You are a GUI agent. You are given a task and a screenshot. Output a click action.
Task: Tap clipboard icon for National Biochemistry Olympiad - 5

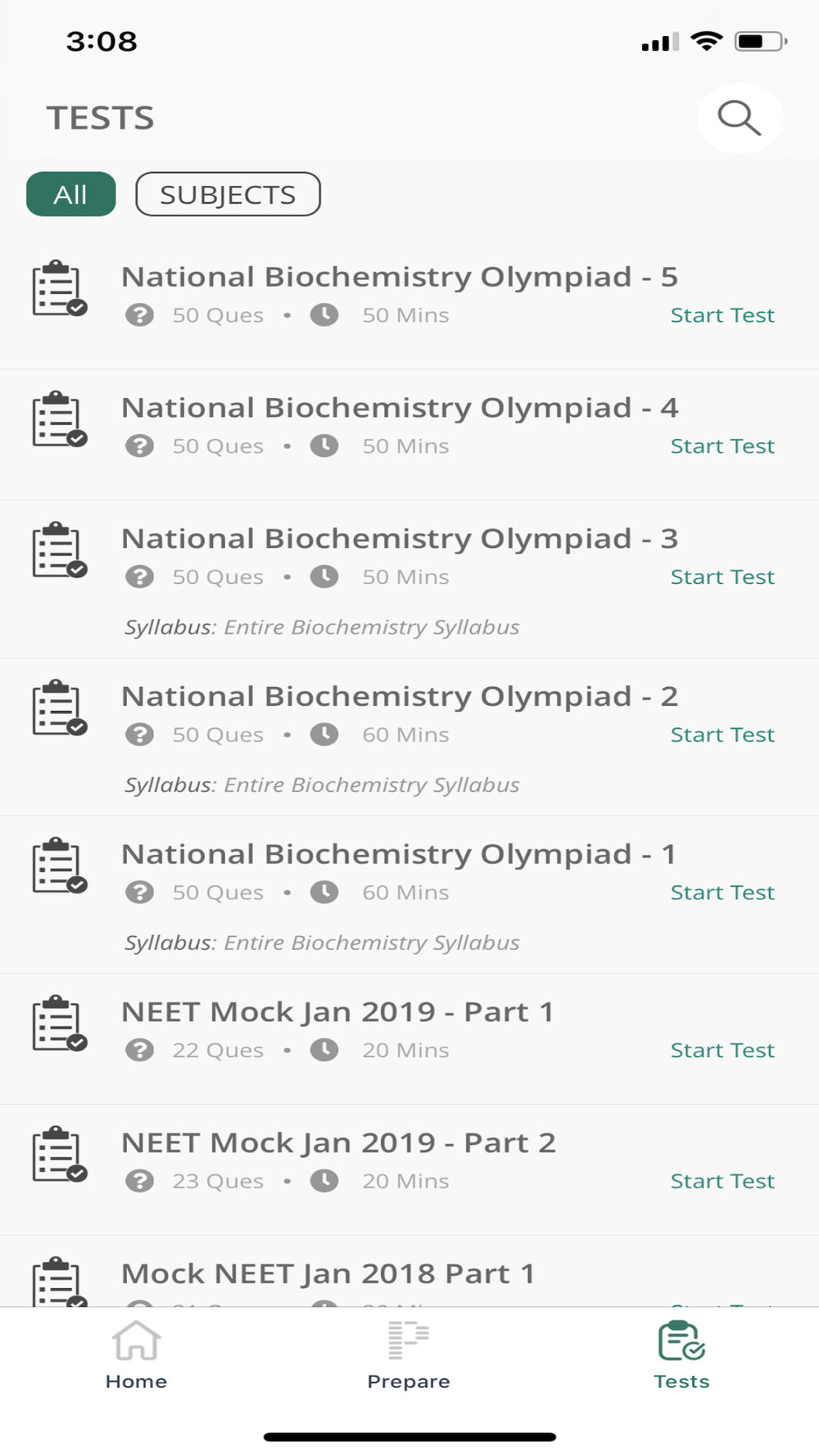pyautogui.click(x=59, y=288)
